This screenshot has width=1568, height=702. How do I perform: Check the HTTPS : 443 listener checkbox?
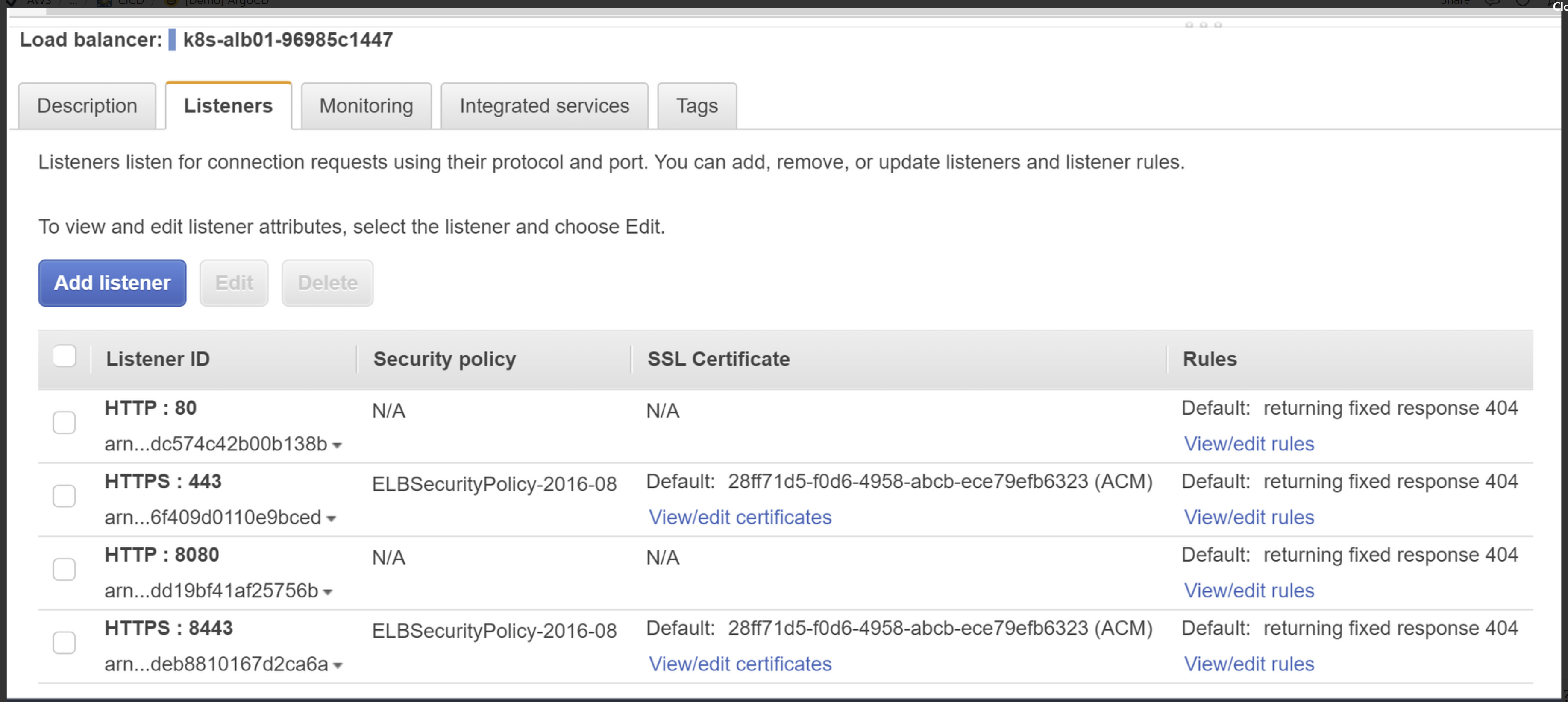coord(64,496)
